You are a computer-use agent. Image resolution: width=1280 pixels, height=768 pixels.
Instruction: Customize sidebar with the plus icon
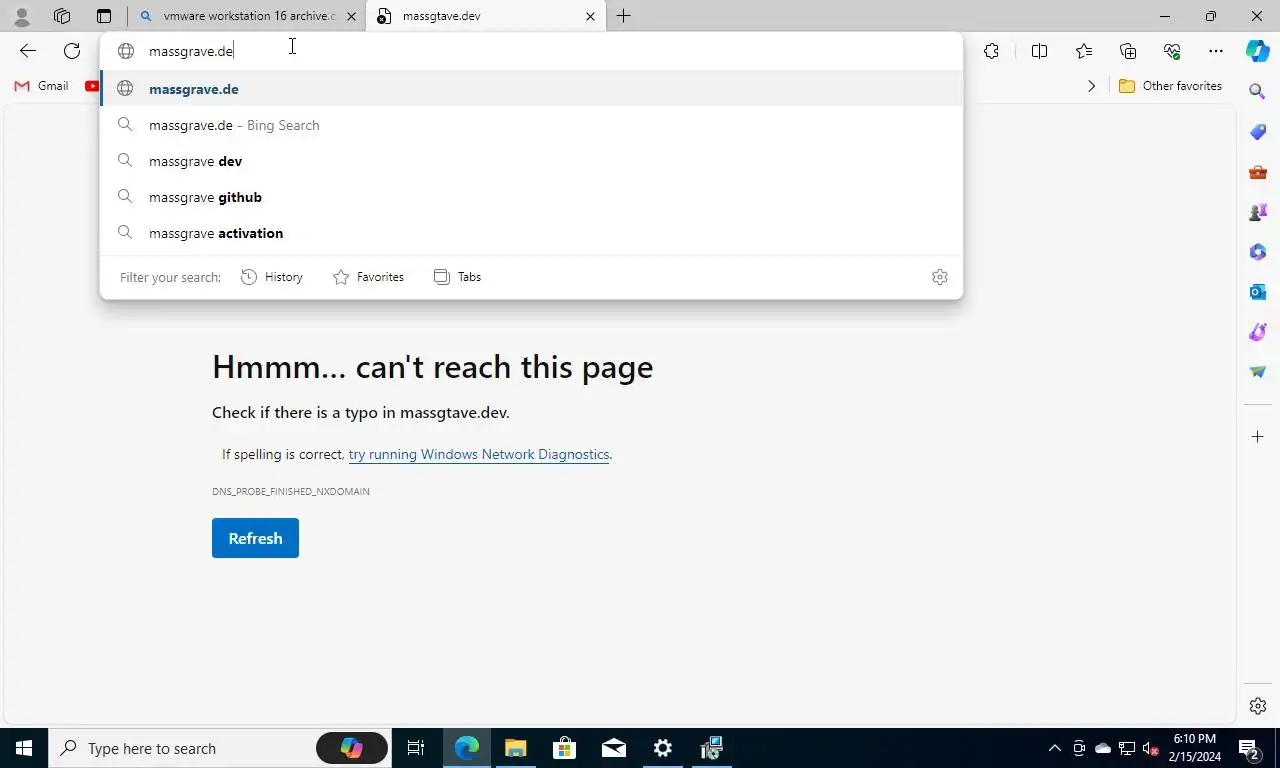click(x=1258, y=437)
